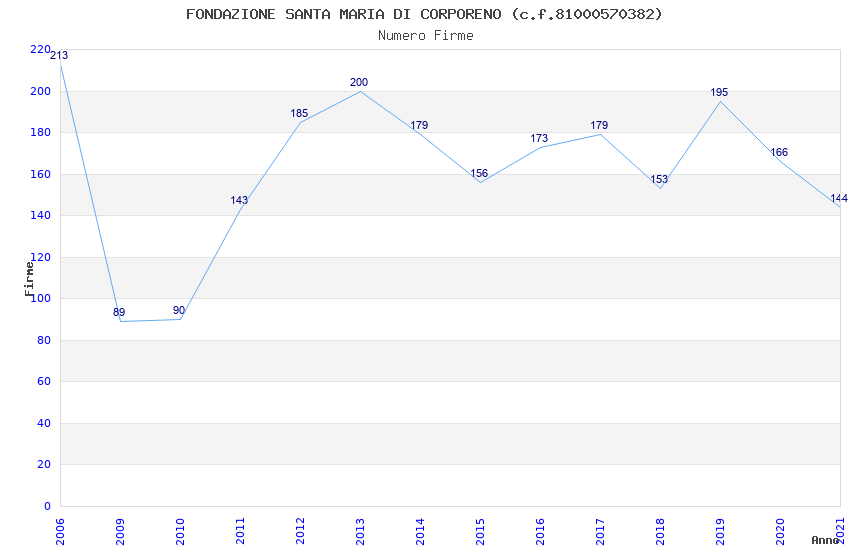This screenshot has height=550, width=850.
Task: Select the data label 213 for 2006
Action: pyautogui.click(x=59, y=55)
